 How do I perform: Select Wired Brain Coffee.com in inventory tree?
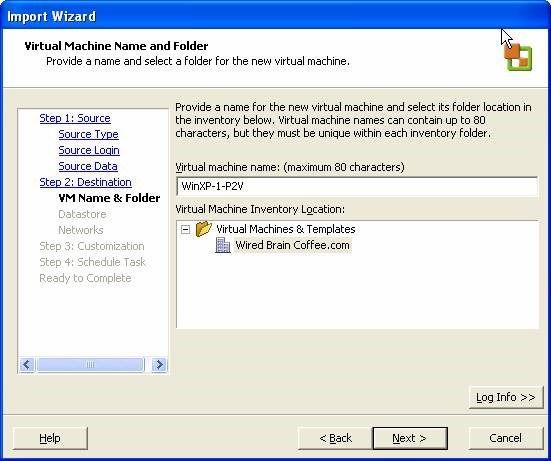(292, 245)
